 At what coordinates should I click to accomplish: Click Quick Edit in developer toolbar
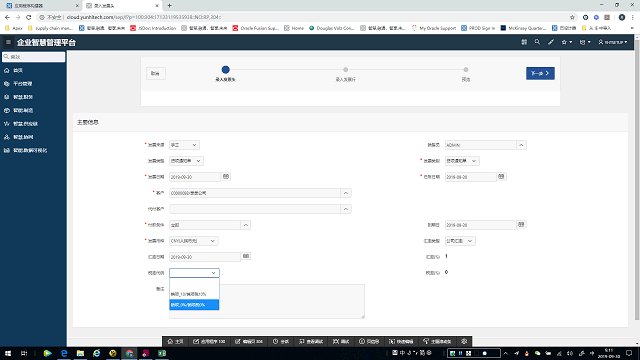[x=401, y=341]
